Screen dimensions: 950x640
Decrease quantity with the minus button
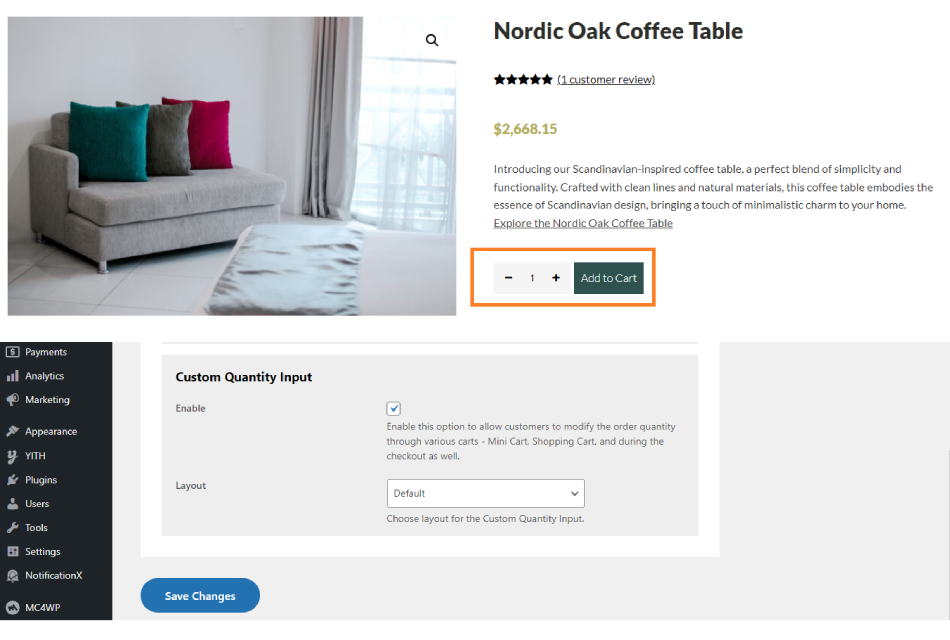[x=508, y=278]
